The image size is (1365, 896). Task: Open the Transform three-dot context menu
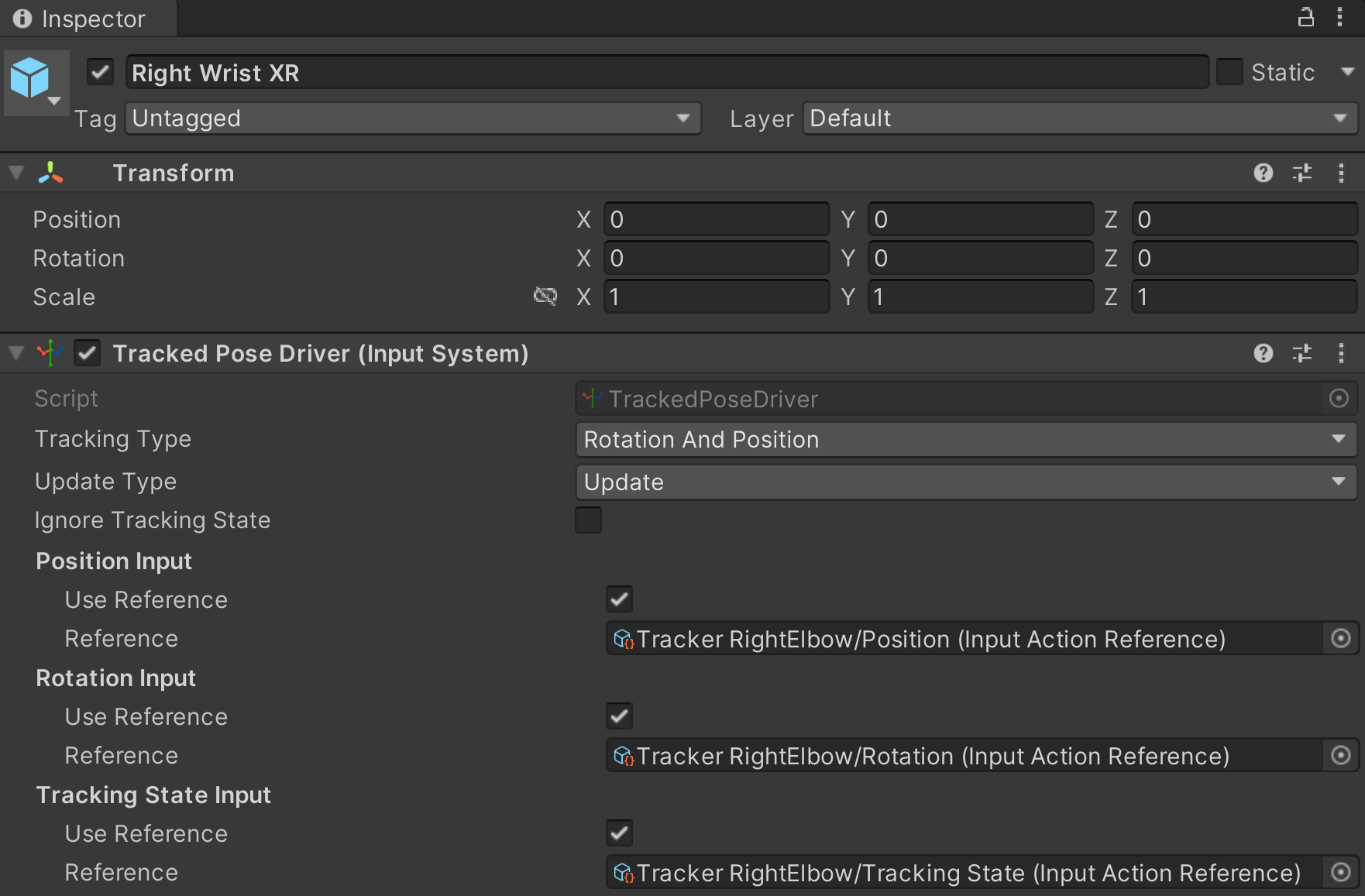[1341, 173]
